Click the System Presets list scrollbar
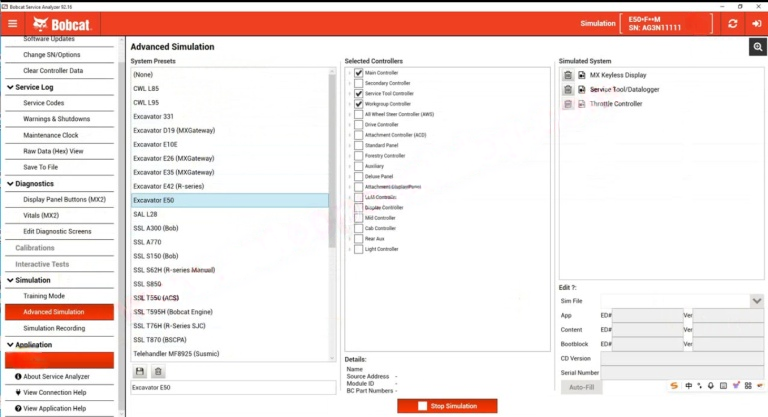The width and height of the screenshot is (768, 417). point(333,160)
